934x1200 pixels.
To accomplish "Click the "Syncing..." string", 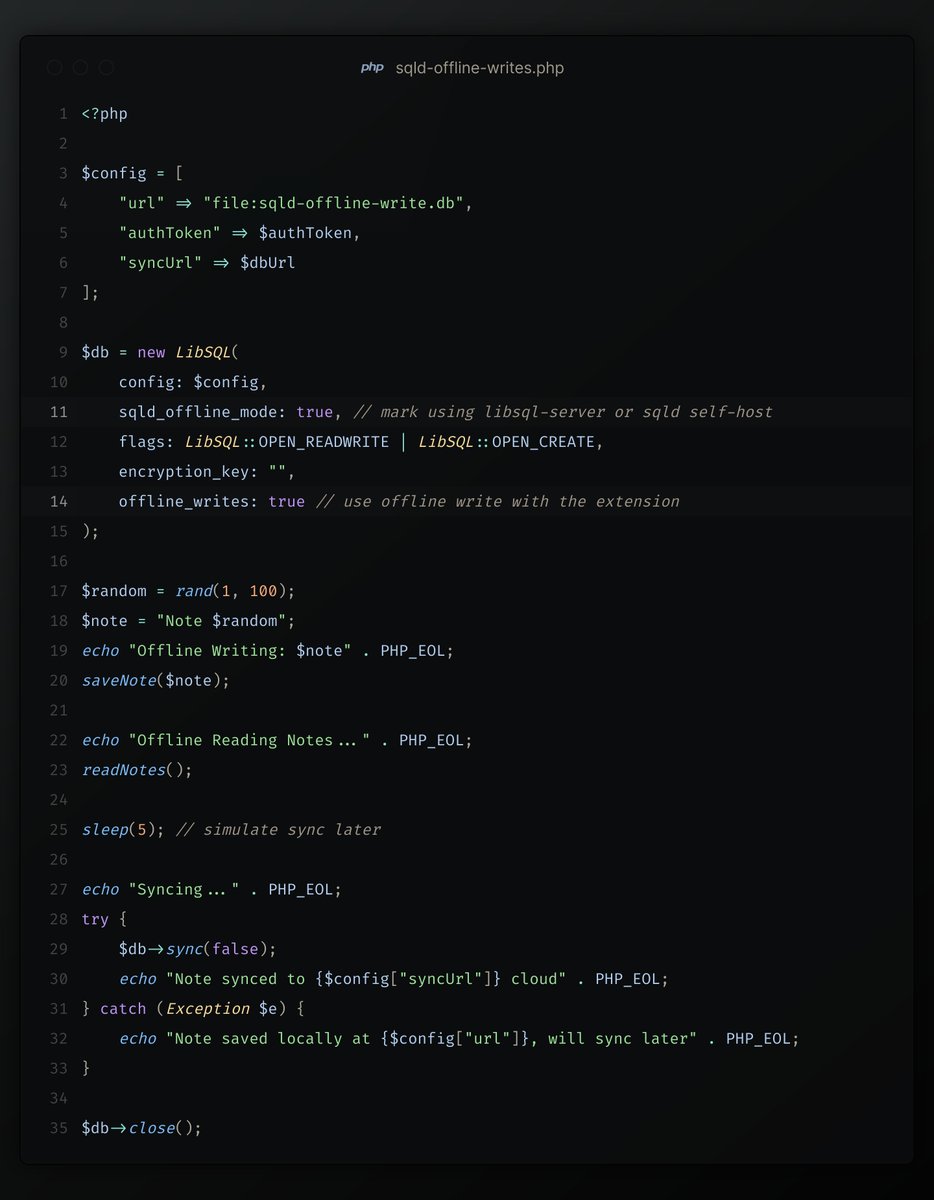I will tap(184, 889).
